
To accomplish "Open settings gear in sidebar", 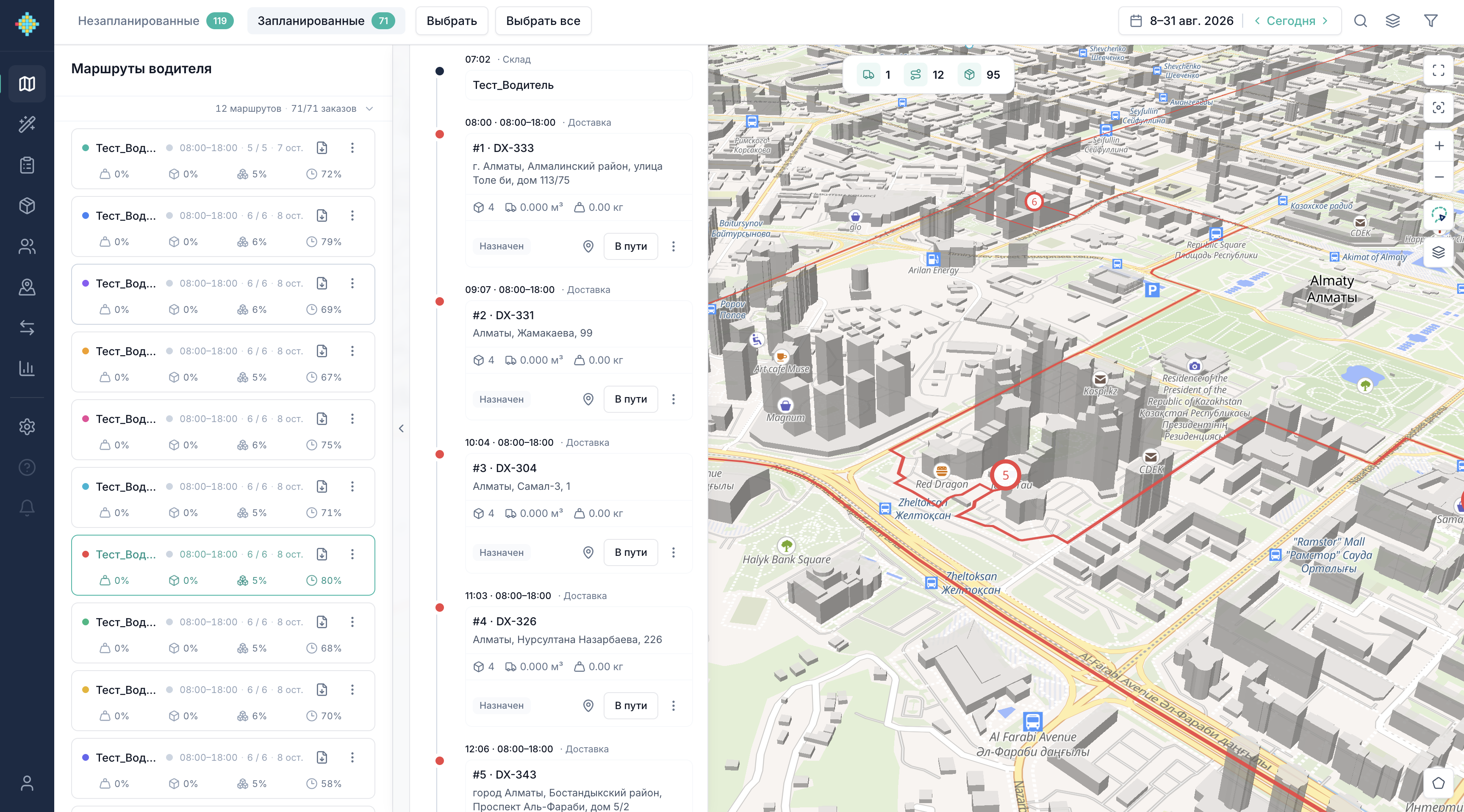I will coord(27,426).
